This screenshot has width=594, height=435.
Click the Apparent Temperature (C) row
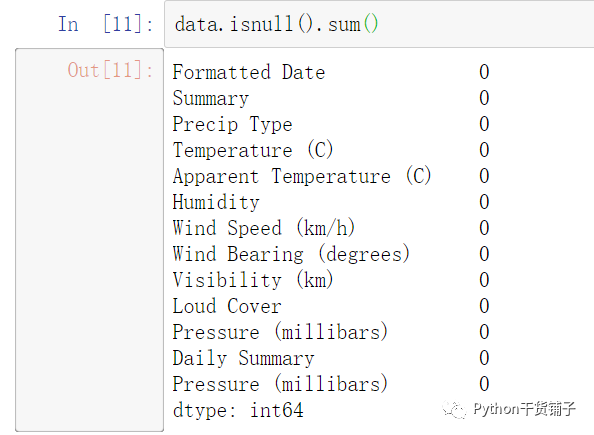click(x=331, y=176)
